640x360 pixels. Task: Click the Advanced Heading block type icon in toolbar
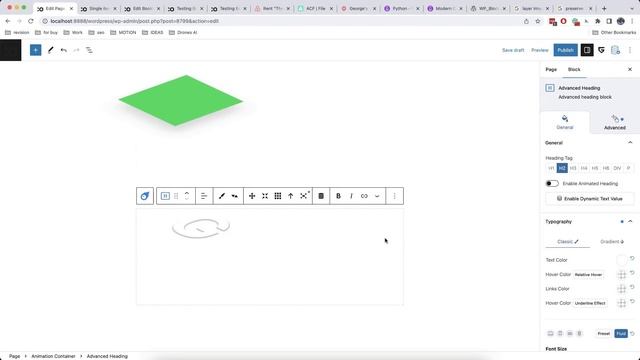click(x=165, y=196)
